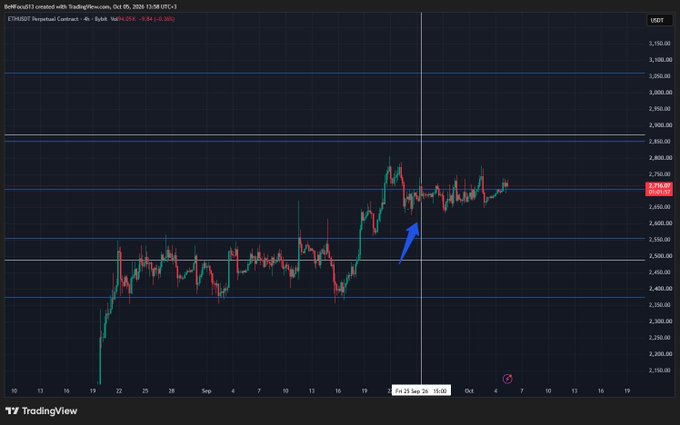Click the 28 date label on time axis

click(x=171, y=391)
